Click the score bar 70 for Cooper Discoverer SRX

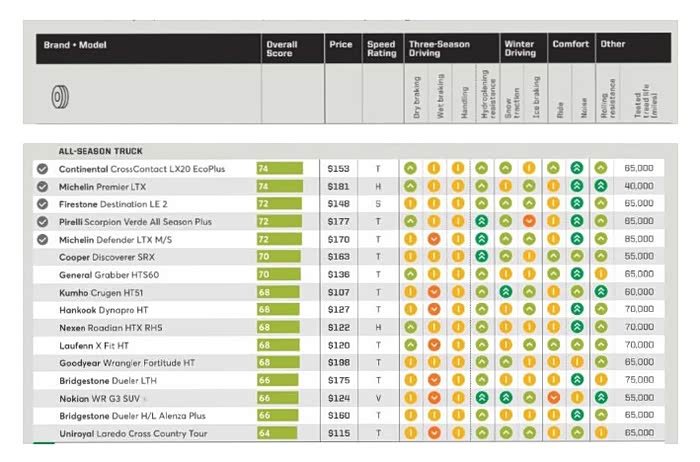(x=279, y=257)
